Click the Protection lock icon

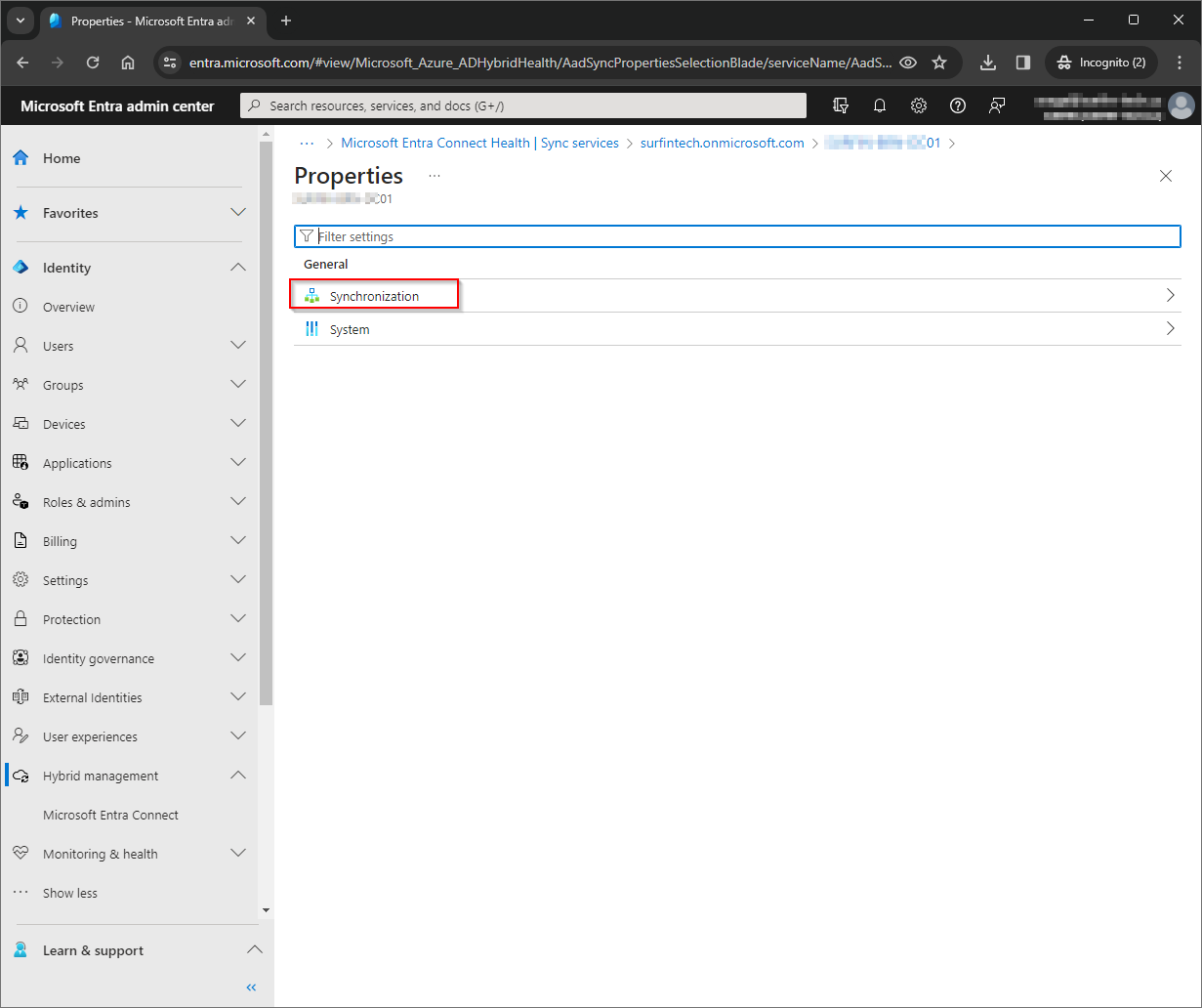21,619
